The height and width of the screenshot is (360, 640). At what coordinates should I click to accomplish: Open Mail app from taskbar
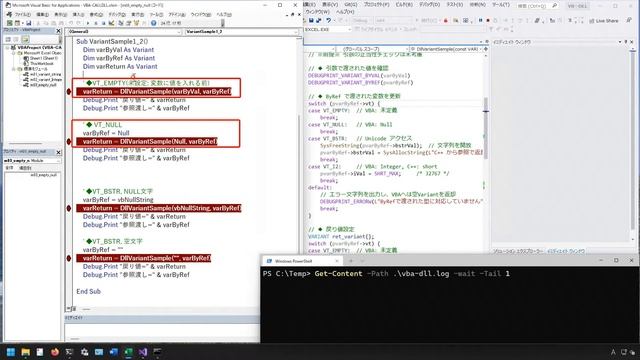pos(99,352)
